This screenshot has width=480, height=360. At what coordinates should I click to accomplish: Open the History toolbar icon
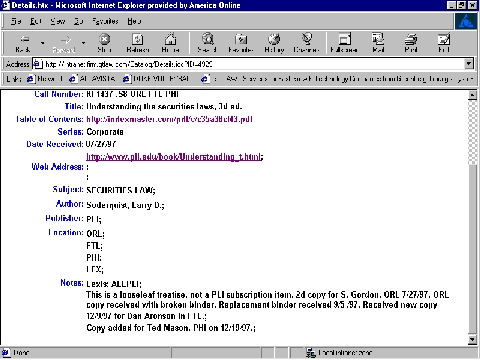pyautogui.click(x=274, y=39)
